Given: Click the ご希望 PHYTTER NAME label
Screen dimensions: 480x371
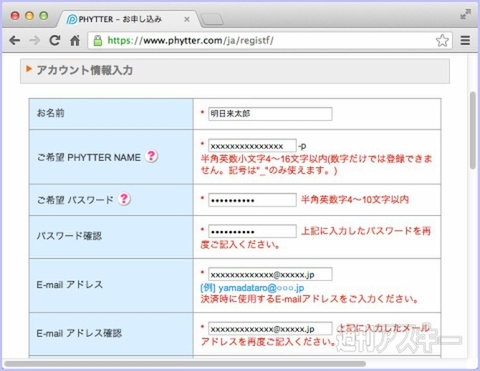Looking at the screenshot, I should (89, 157).
